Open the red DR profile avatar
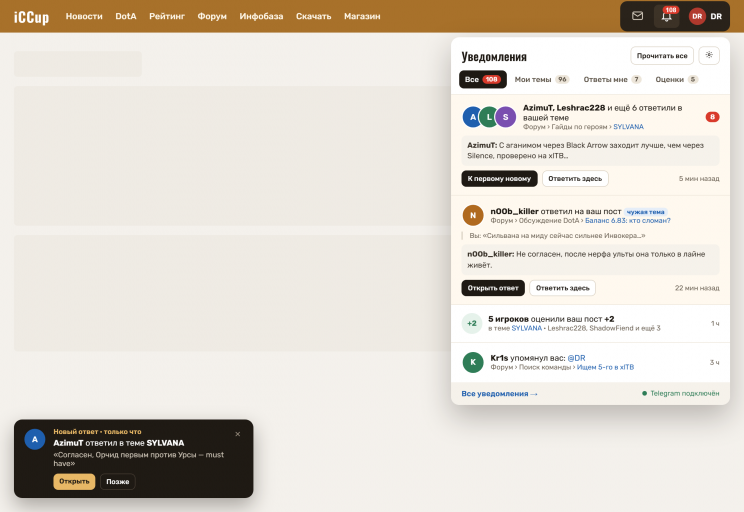Image resolution: width=744 pixels, height=512 pixels. pyautogui.click(x=697, y=16)
